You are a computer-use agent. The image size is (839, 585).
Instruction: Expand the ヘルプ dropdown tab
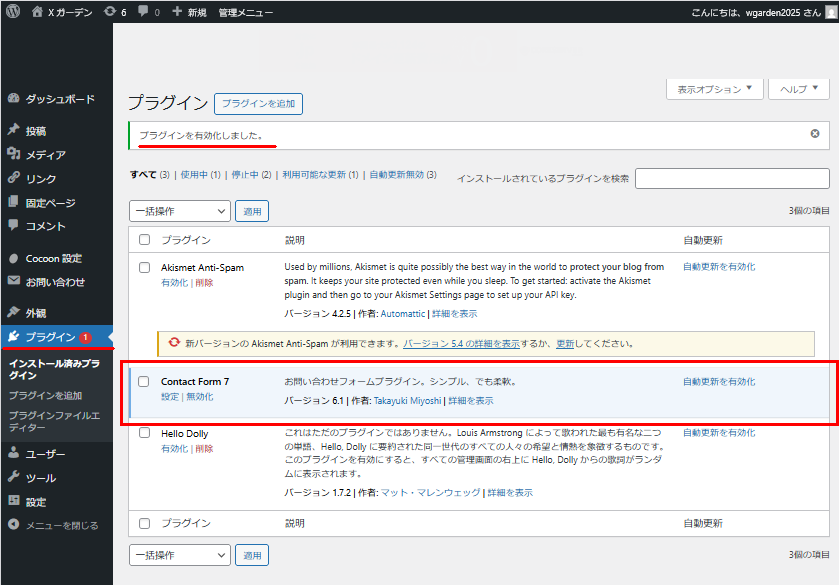799,89
